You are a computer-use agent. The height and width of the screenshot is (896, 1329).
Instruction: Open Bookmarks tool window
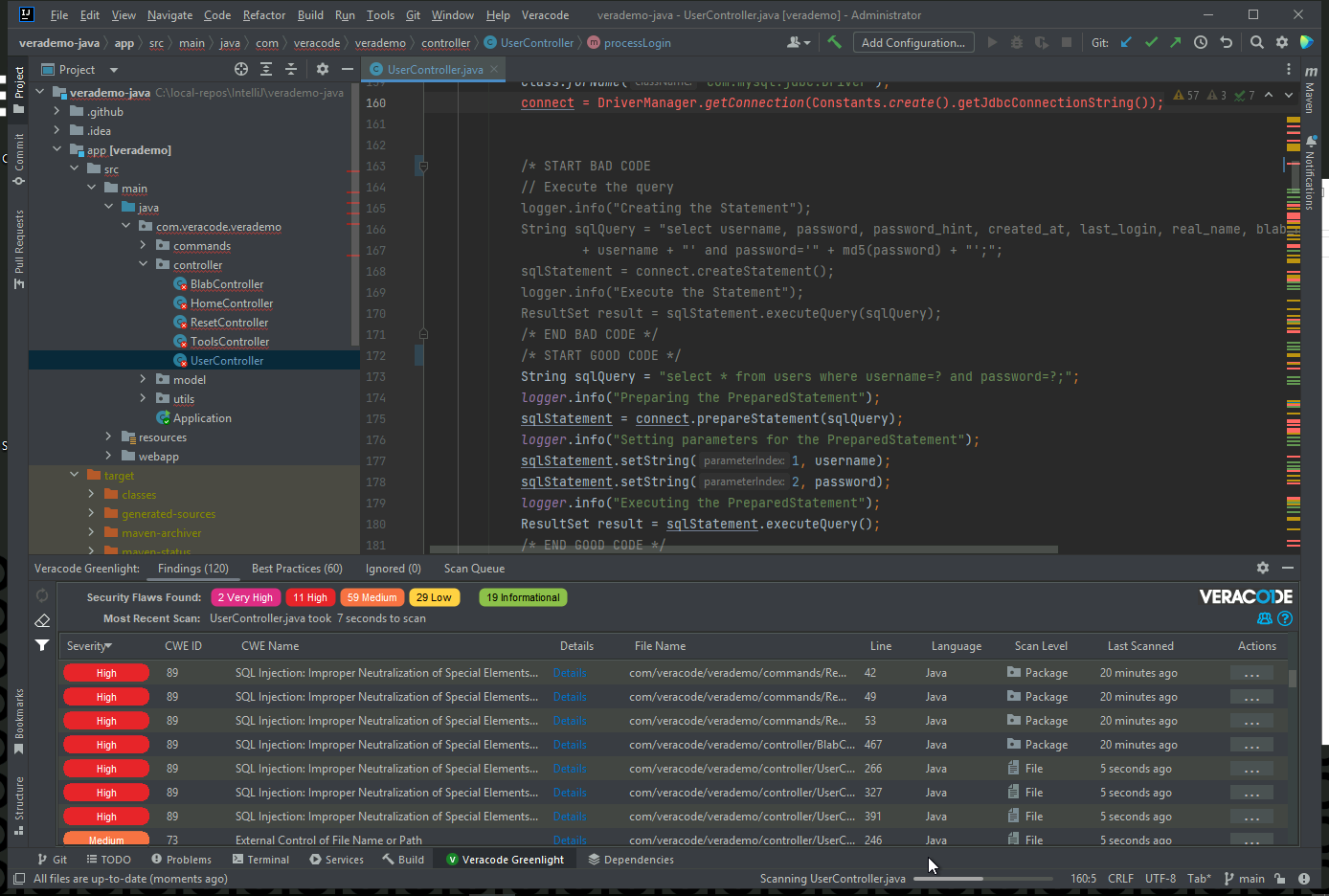pyautogui.click(x=18, y=721)
